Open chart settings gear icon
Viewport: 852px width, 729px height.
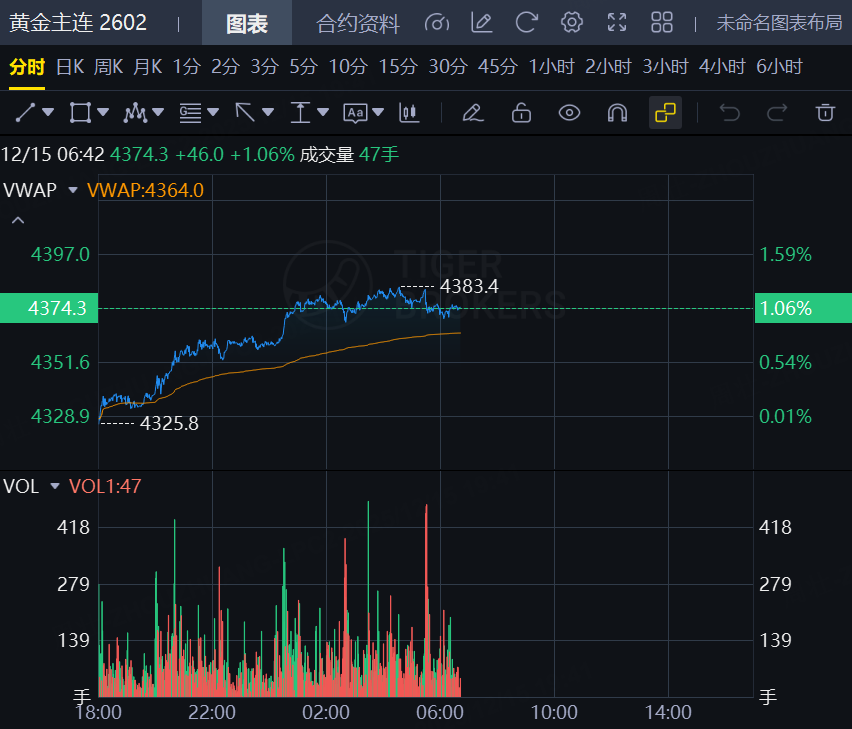pyautogui.click(x=572, y=23)
